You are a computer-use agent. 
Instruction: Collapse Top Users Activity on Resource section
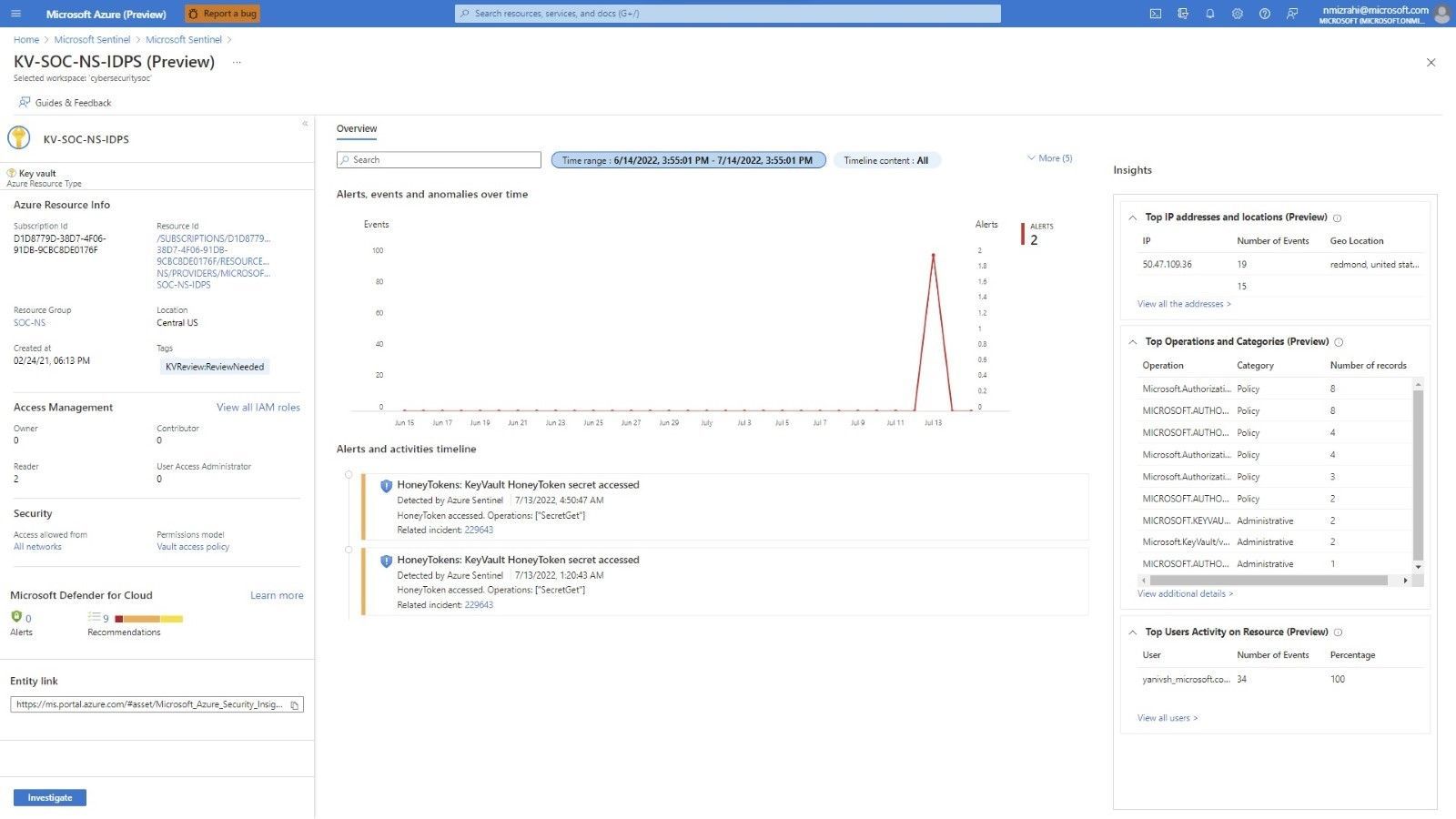tap(1133, 632)
